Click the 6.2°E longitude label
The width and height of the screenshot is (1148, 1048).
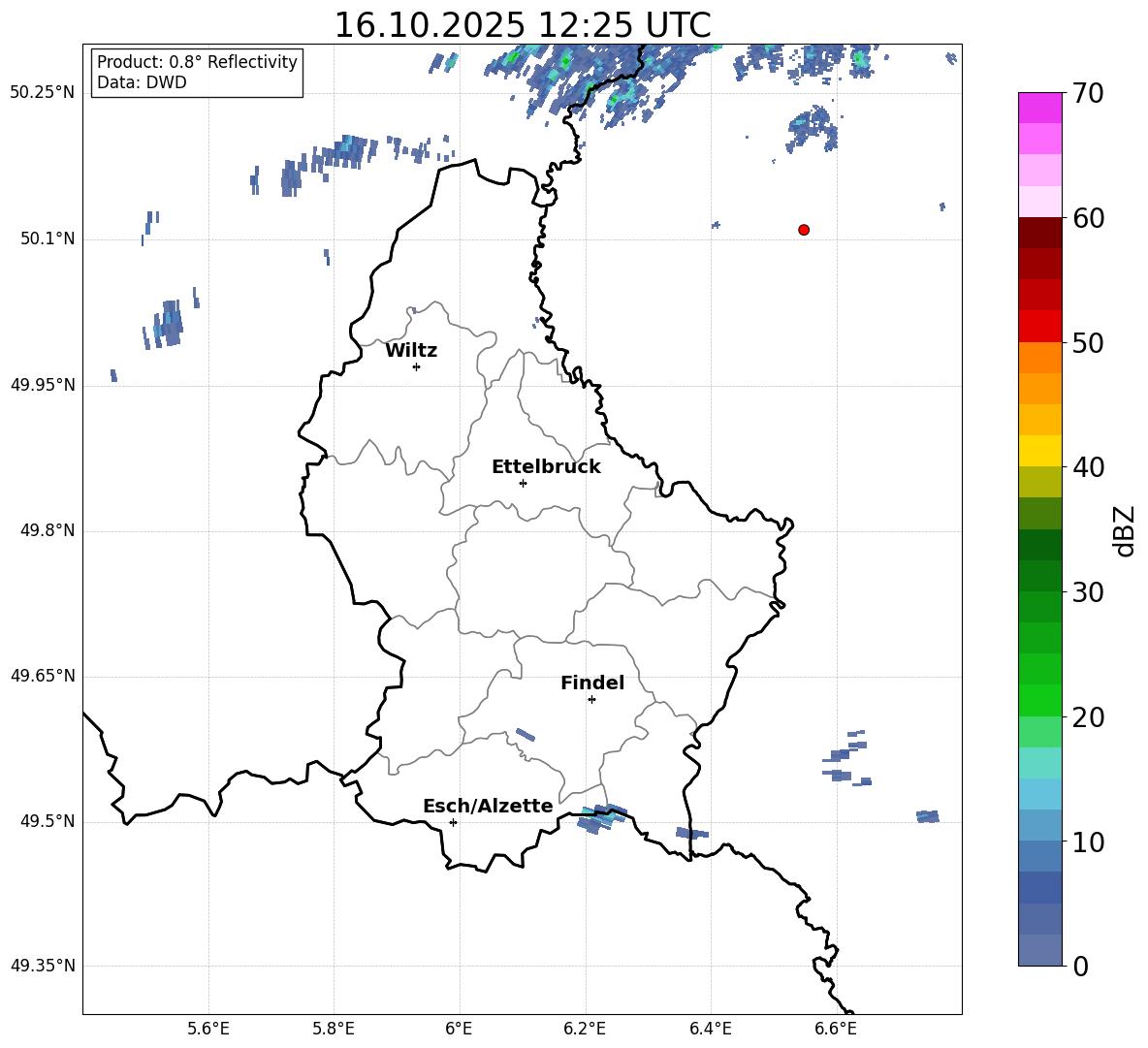pos(585,1029)
